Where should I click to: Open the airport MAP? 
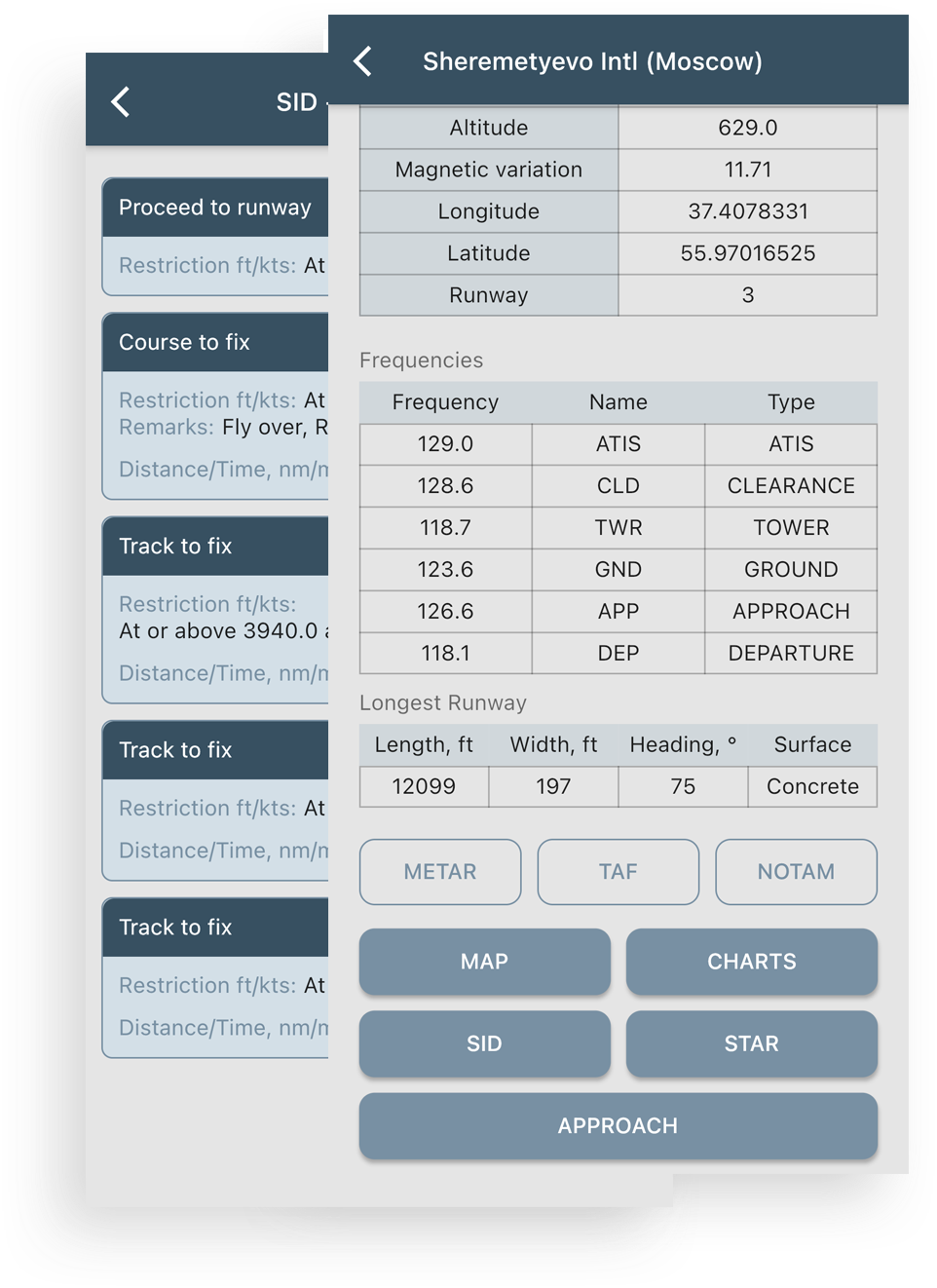485,962
